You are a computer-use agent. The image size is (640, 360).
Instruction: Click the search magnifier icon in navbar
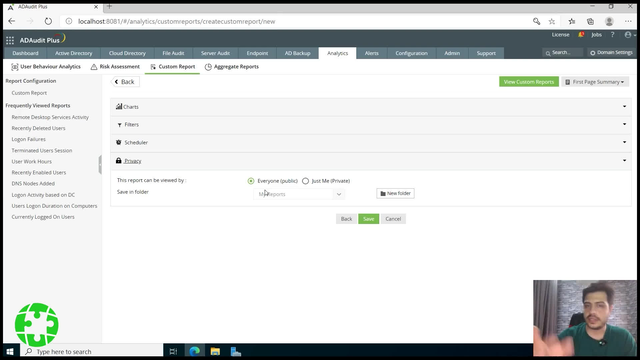548,53
